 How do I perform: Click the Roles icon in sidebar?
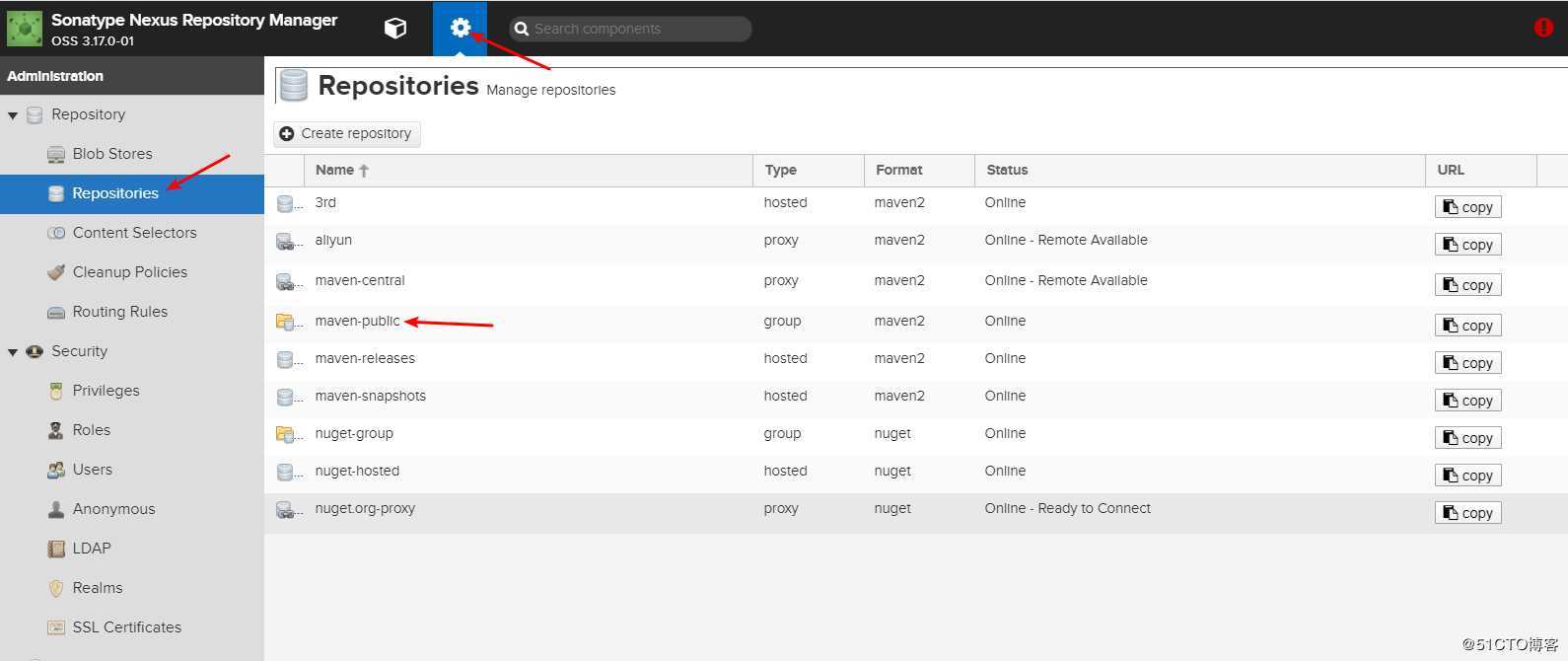coord(56,430)
